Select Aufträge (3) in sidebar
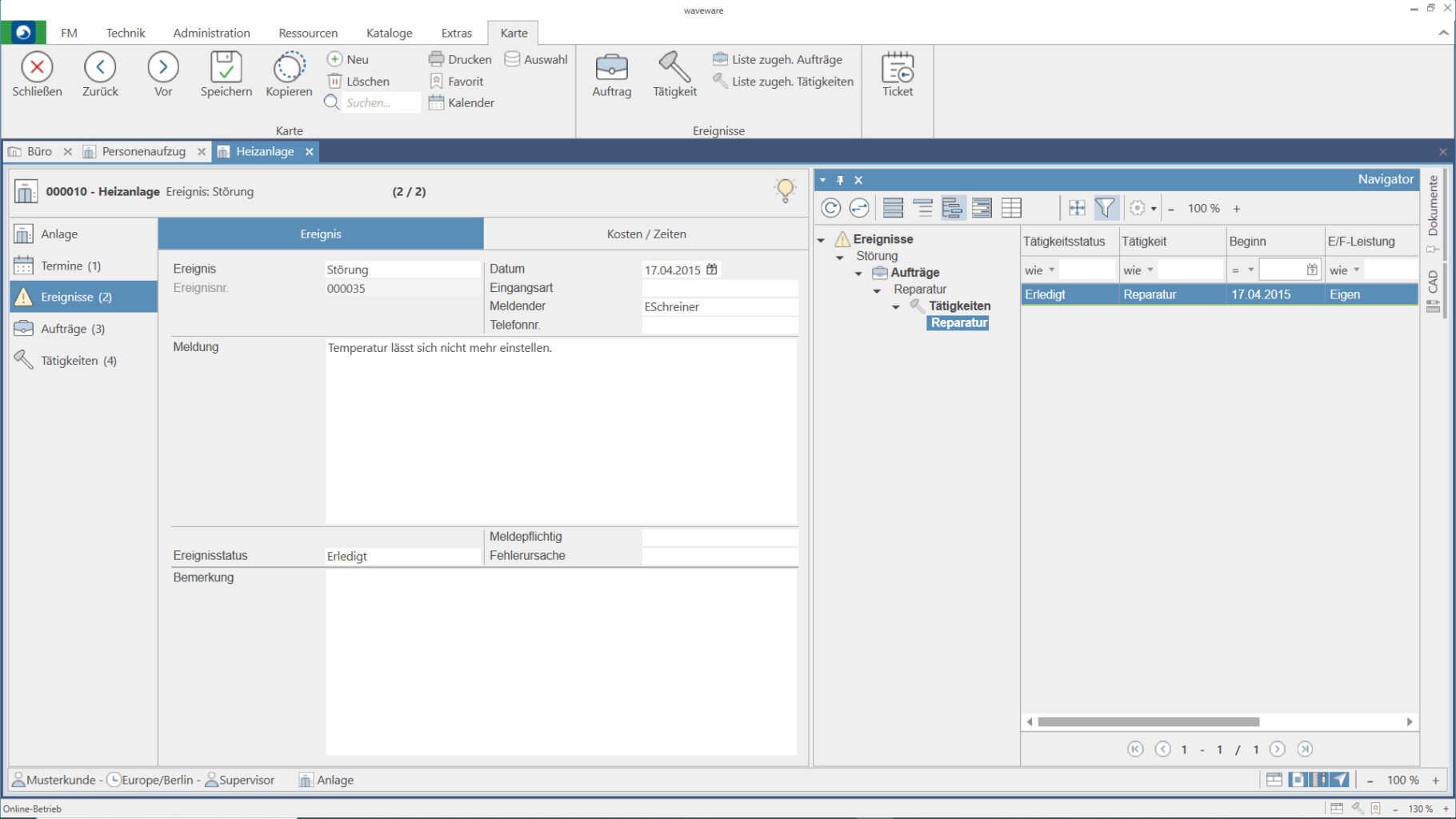This screenshot has width=1456, height=819. coord(73,329)
